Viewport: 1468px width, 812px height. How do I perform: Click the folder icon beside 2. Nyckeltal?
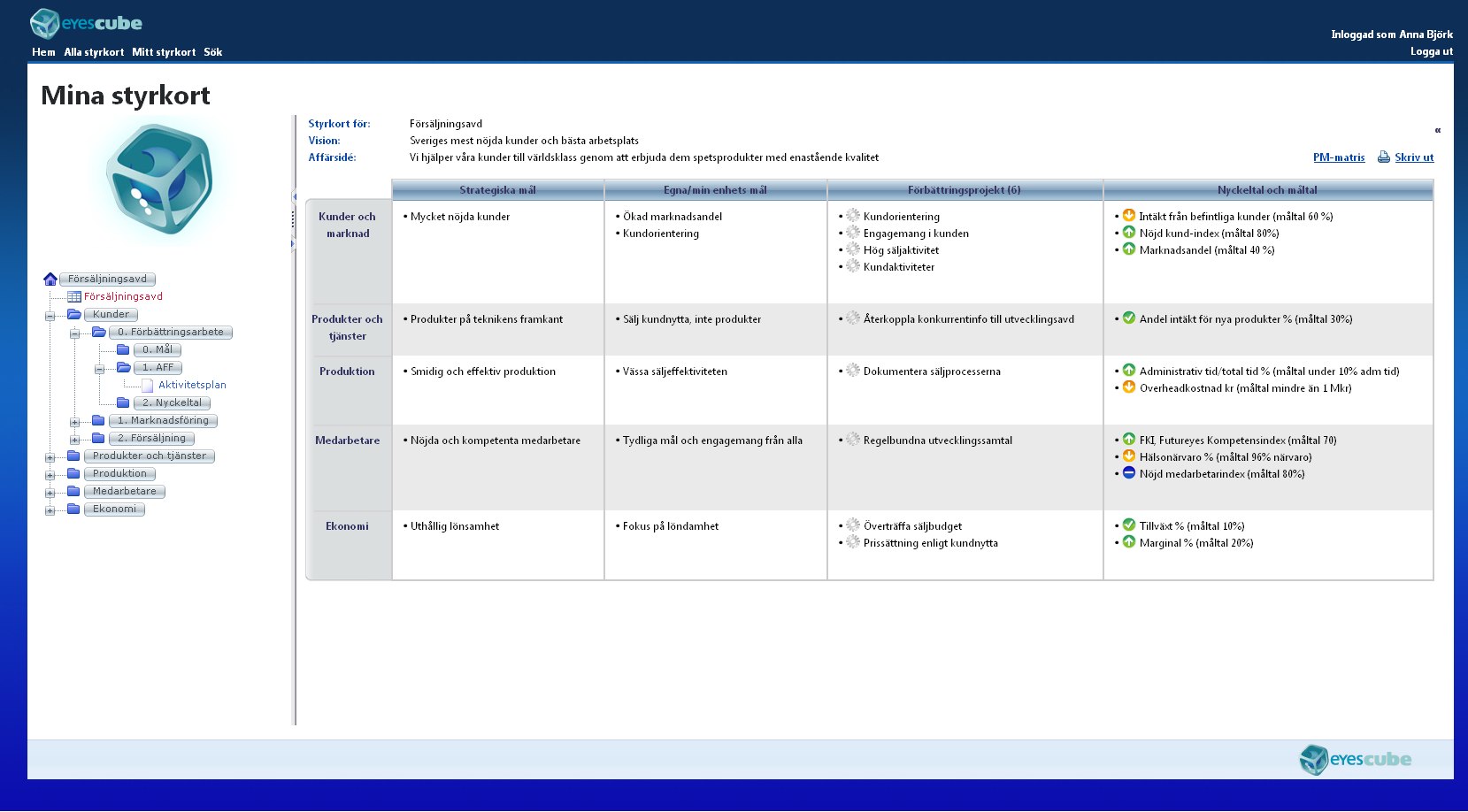[123, 403]
